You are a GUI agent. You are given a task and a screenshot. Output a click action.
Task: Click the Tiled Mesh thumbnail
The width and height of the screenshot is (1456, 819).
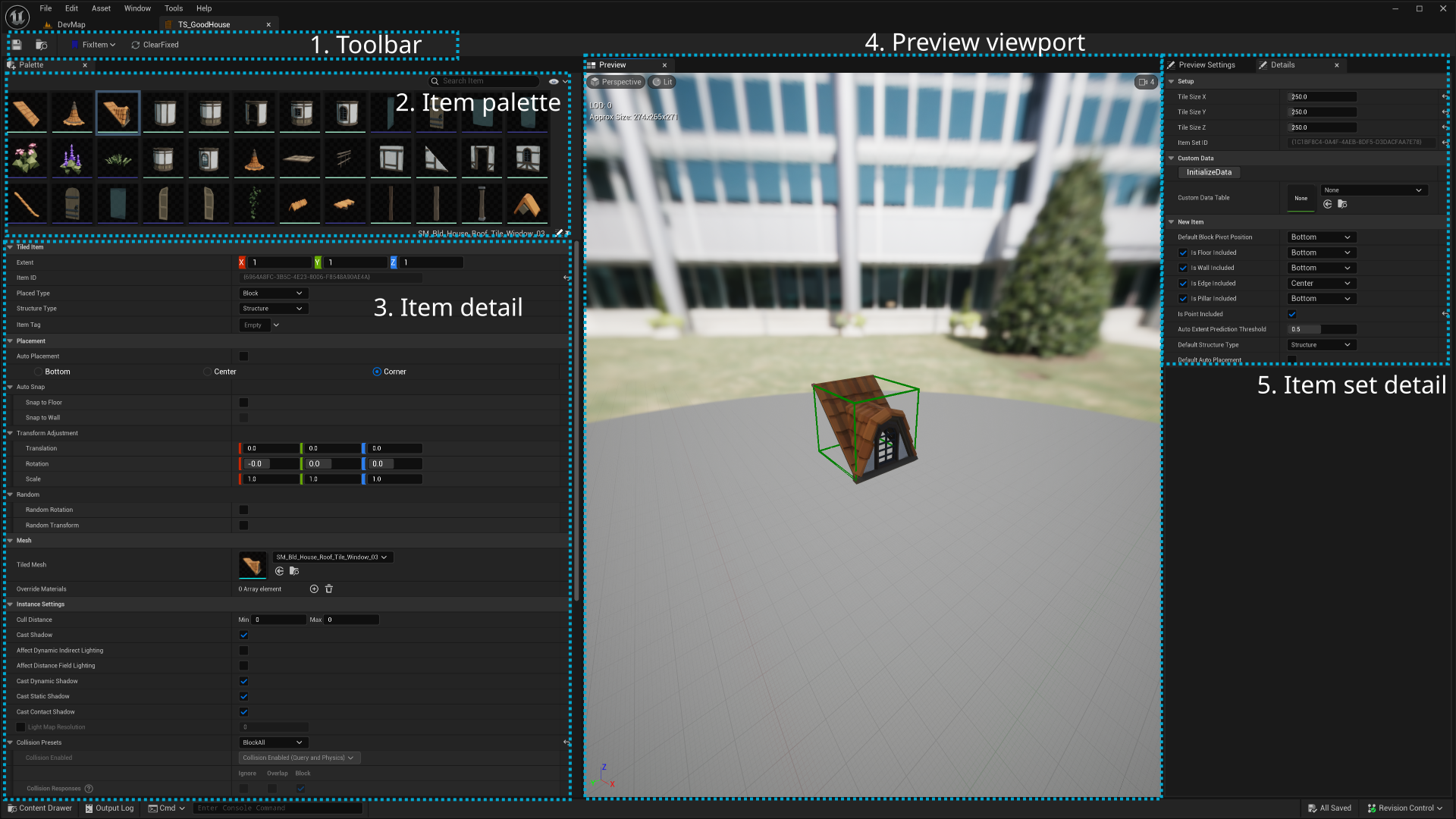253,565
